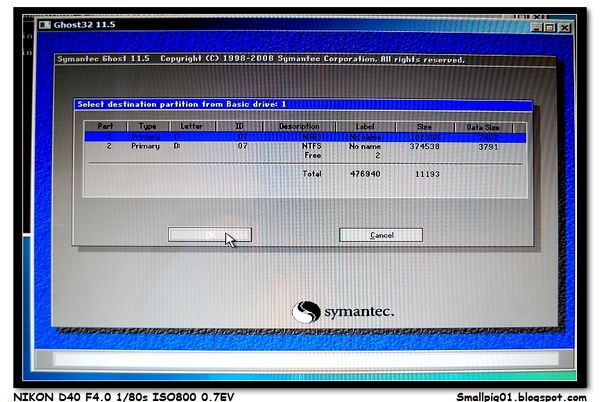Click the Ghost32 window title icon

click(45, 25)
